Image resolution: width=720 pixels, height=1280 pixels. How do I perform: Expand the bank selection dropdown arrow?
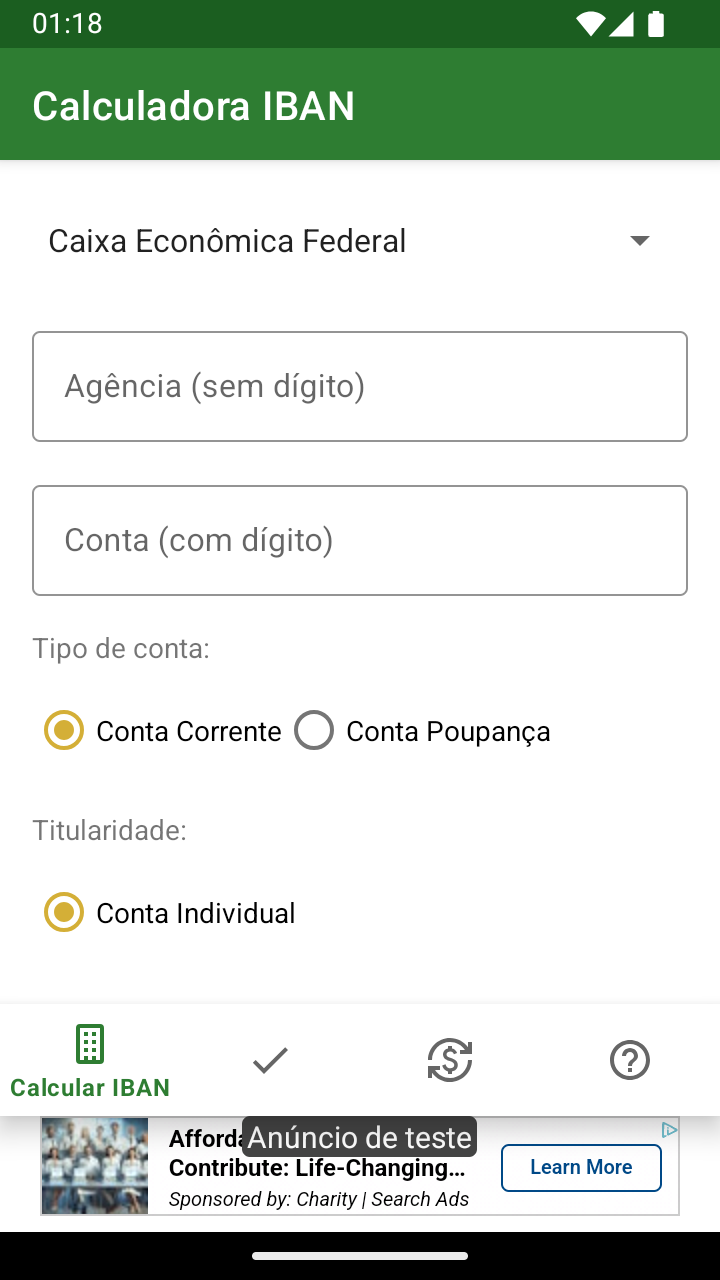640,241
